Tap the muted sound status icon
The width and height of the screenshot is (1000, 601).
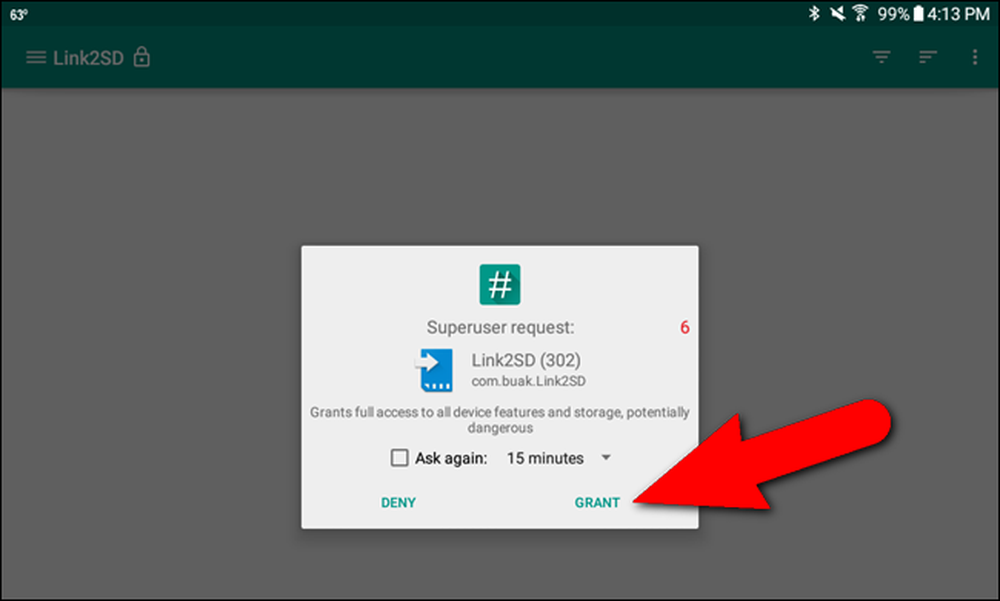pos(837,13)
